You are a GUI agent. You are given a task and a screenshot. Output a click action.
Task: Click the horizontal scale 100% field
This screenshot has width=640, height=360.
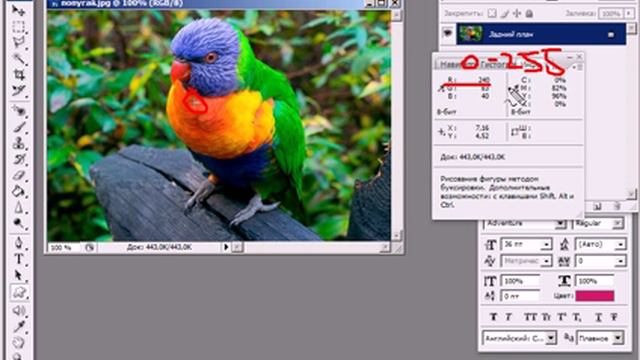(595, 281)
